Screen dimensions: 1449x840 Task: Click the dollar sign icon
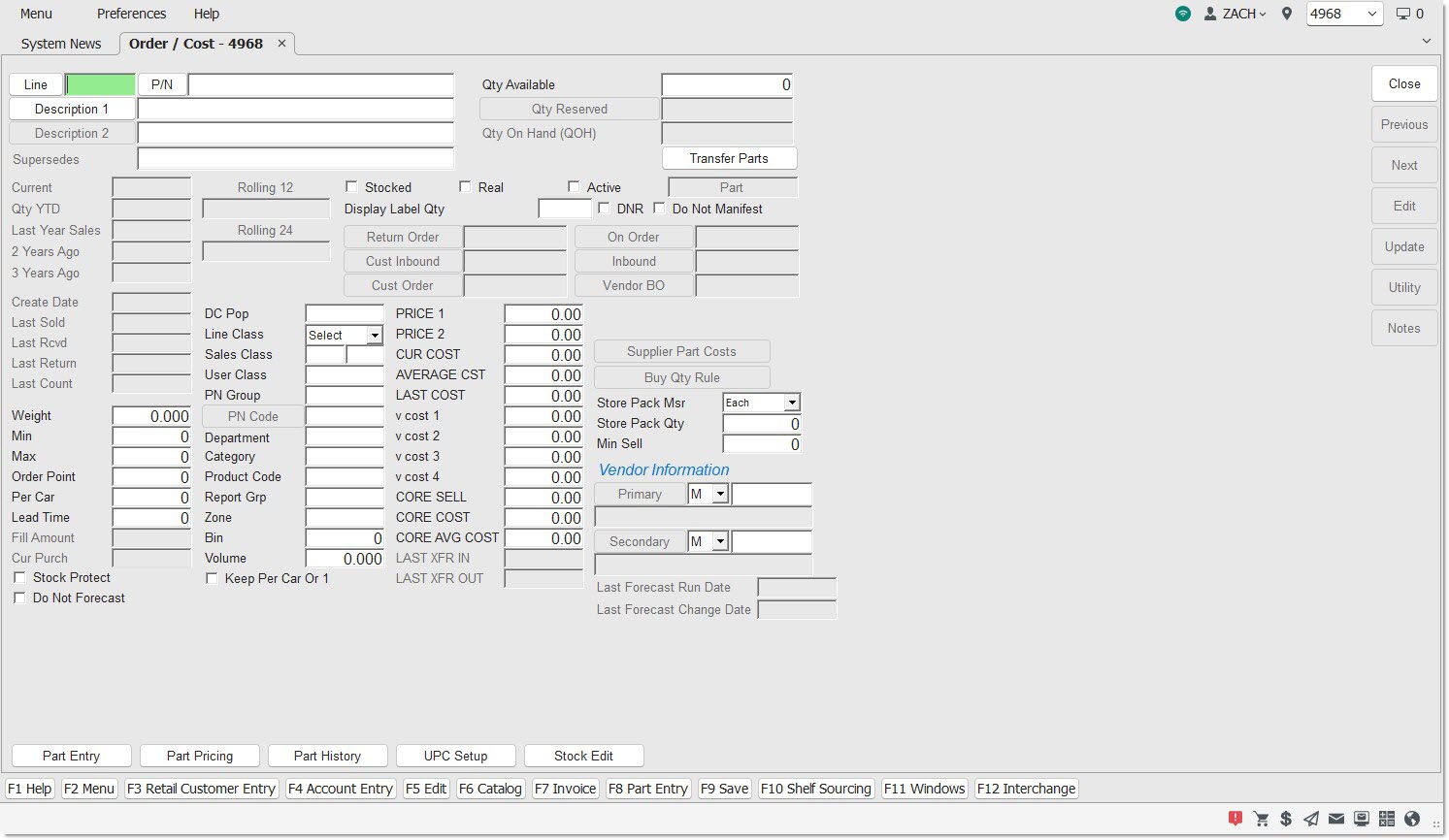tap(1285, 819)
